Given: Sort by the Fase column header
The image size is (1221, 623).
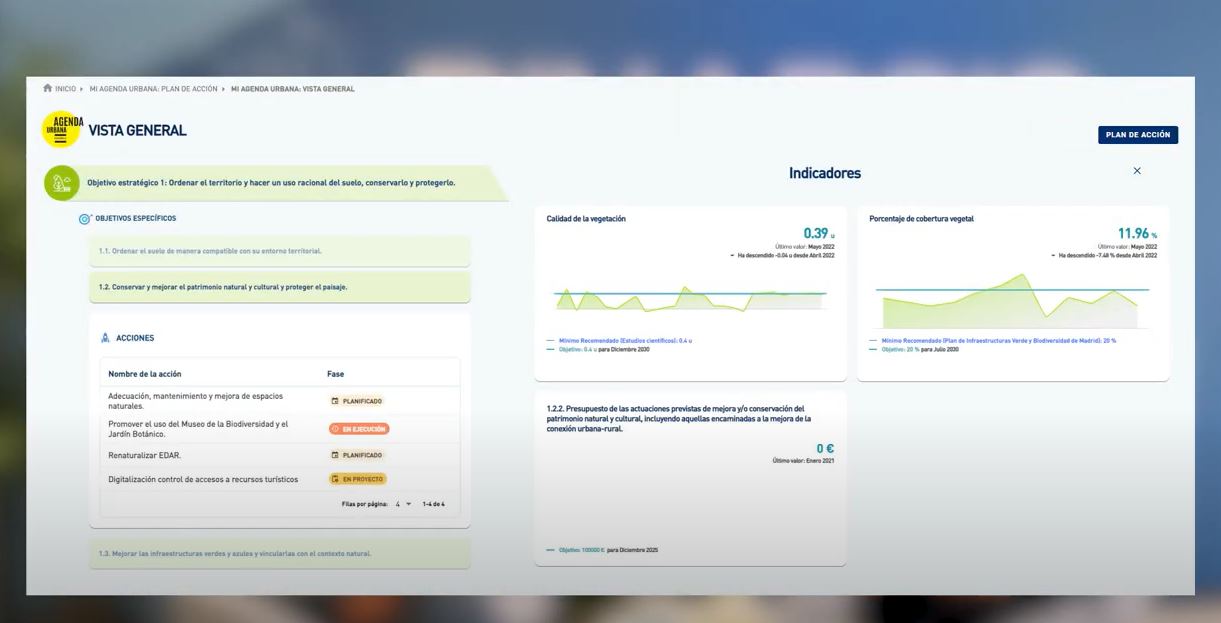Looking at the screenshot, I should pyautogui.click(x=335, y=374).
